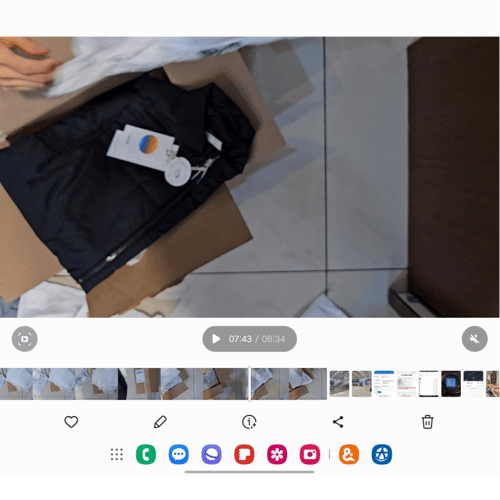Screen dimensions: 500x500
Task: Show video details via info icon
Action: 249,422
